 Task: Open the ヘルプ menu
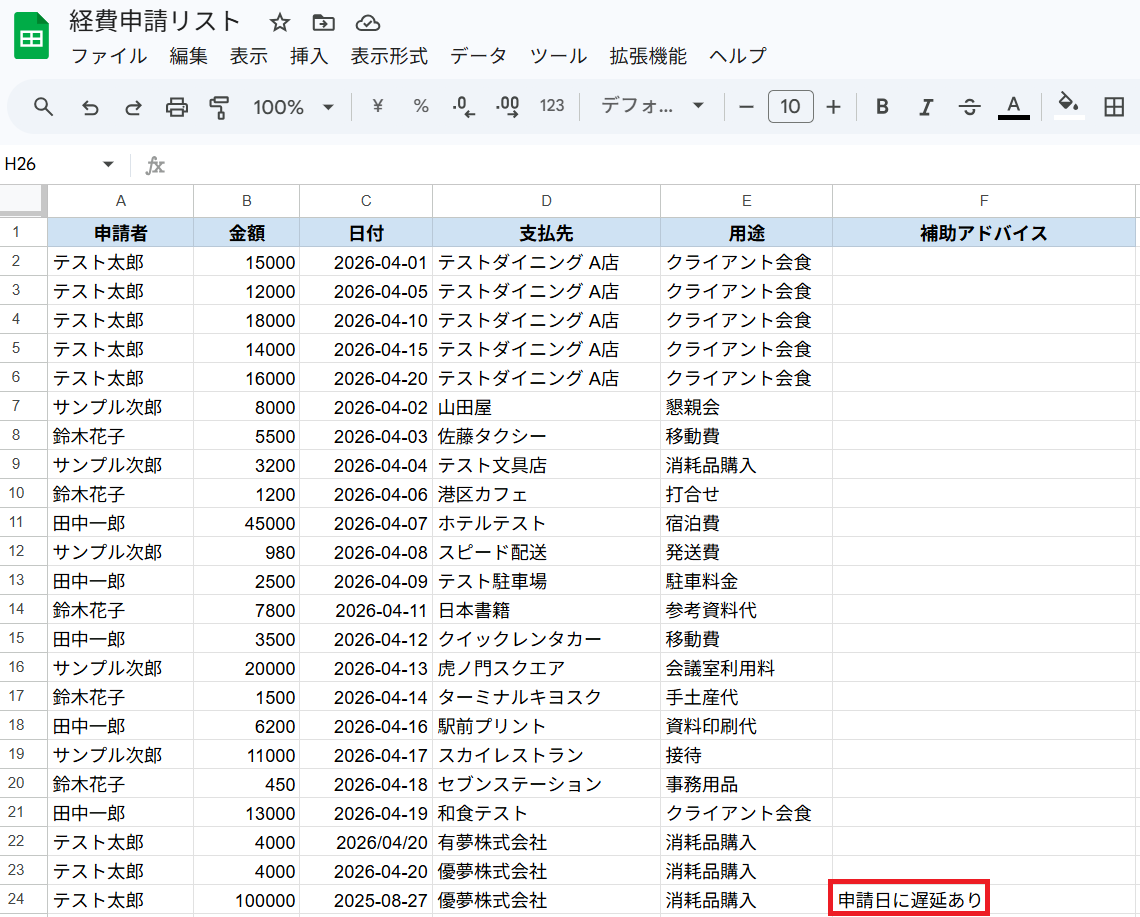737,56
